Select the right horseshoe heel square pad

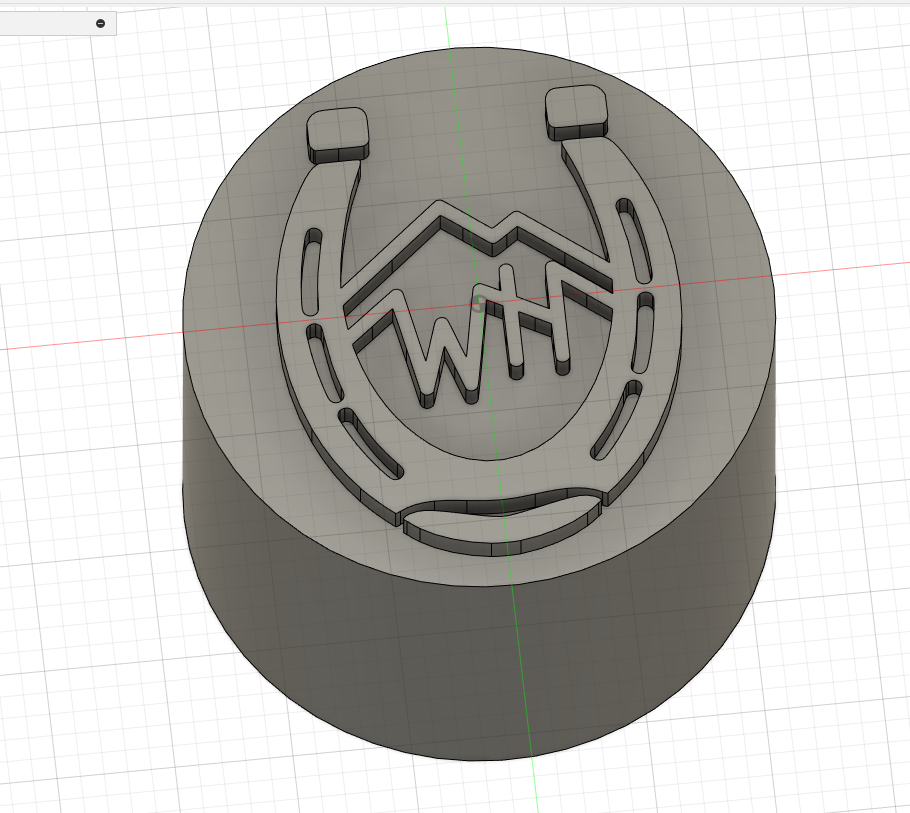(576, 105)
